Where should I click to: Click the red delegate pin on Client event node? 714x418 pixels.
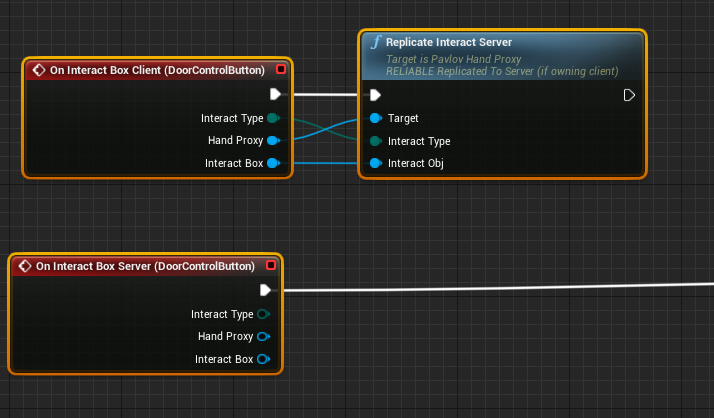[x=281, y=69]
